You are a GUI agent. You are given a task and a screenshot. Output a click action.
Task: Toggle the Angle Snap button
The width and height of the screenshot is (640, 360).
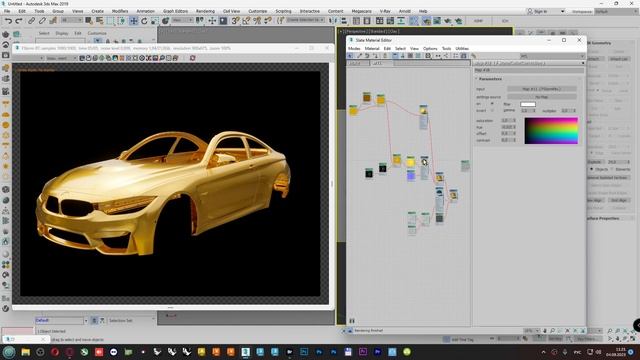click(x=246, y=21)
